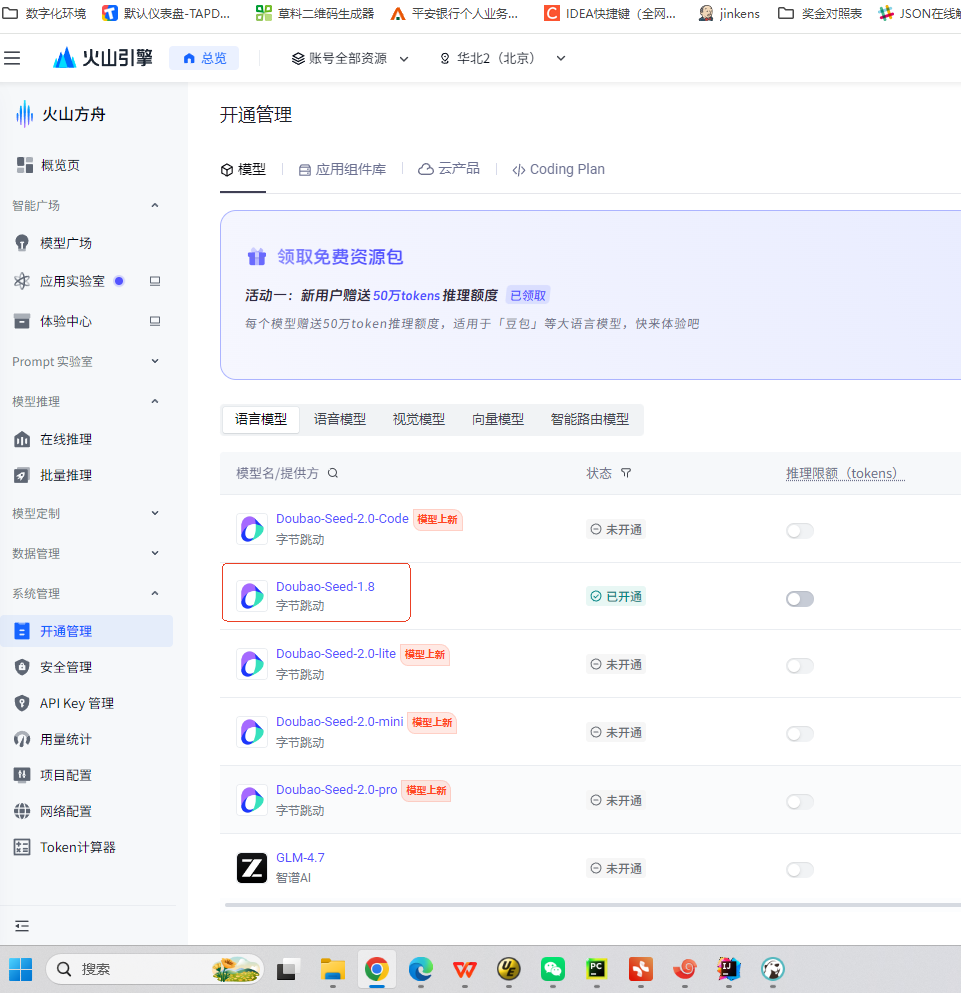
Task: Open WeChat from the taskbar
Action: tap(552, 969)
